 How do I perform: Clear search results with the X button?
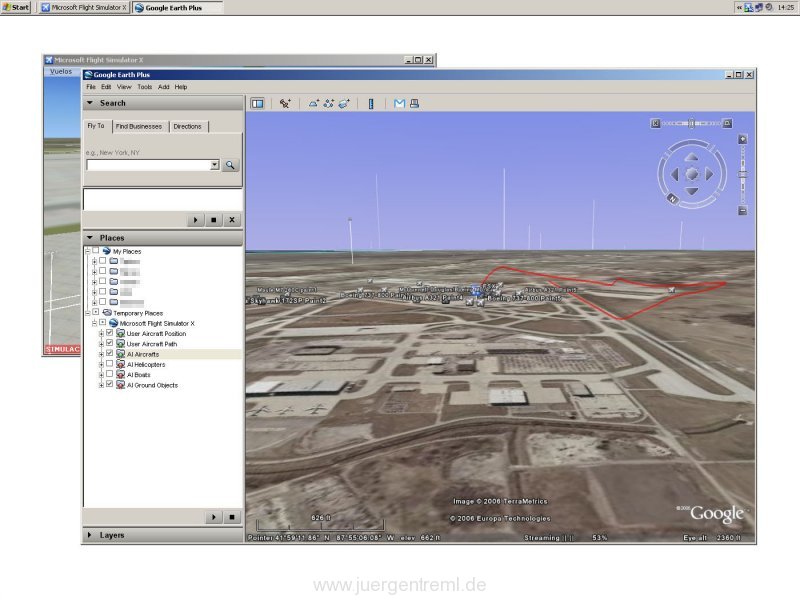(x=232, y=220)
